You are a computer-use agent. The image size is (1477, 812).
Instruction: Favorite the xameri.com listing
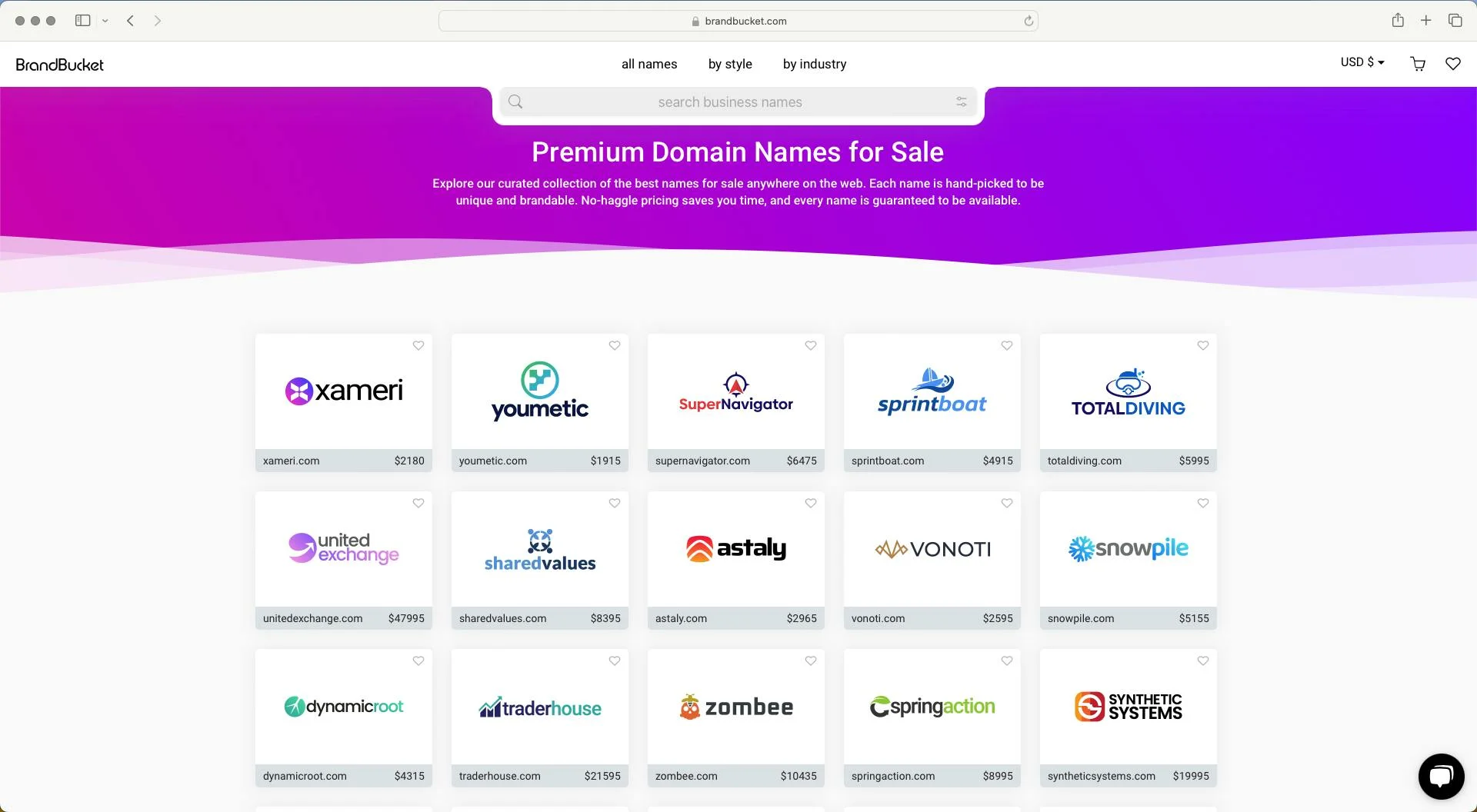(x=418, y=345)
